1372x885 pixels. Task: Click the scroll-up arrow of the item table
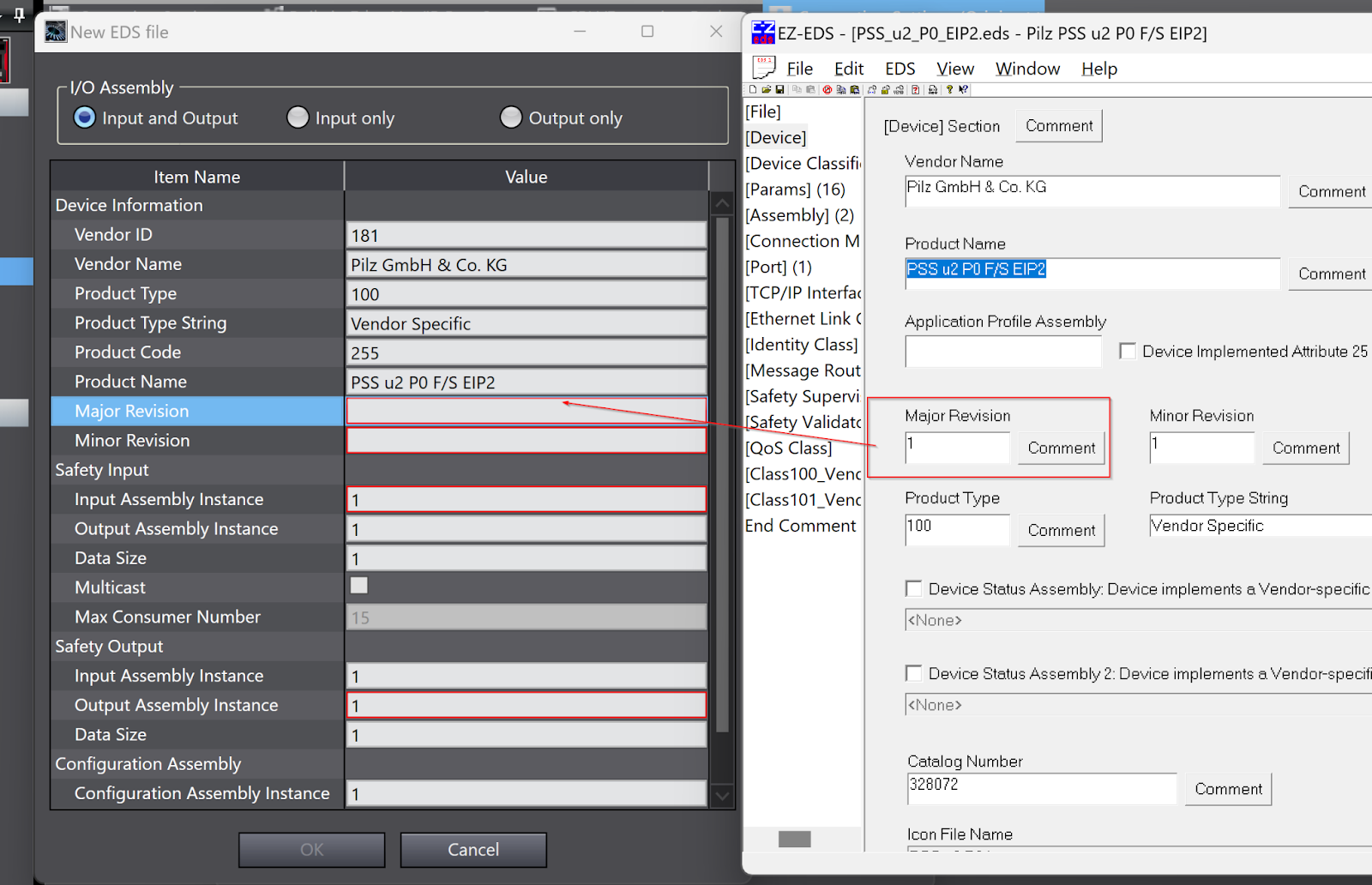pos(722,204)
